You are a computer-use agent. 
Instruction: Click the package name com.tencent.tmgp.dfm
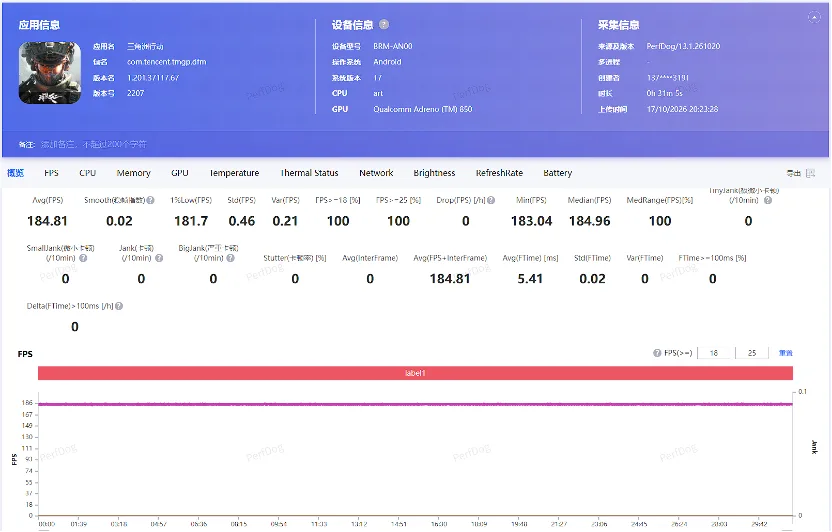pos(167,62)
